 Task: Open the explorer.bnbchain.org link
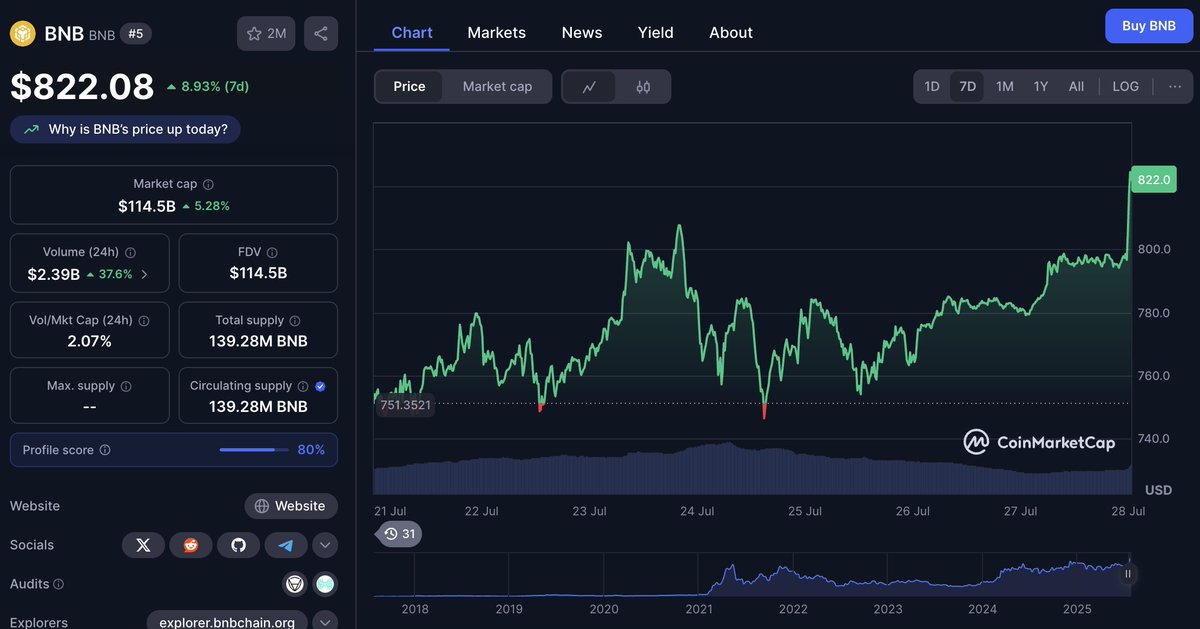coord(227,622)
